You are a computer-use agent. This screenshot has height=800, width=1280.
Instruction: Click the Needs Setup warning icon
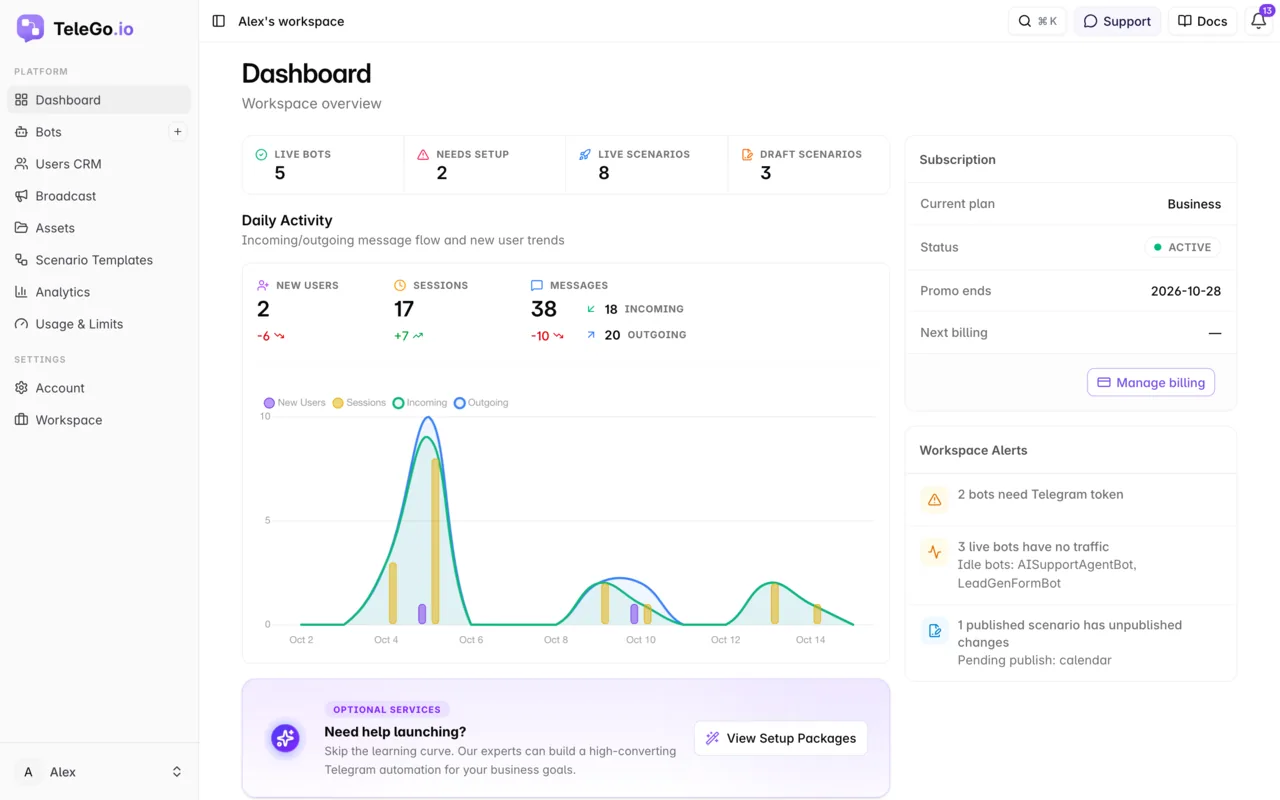point(423,155)
